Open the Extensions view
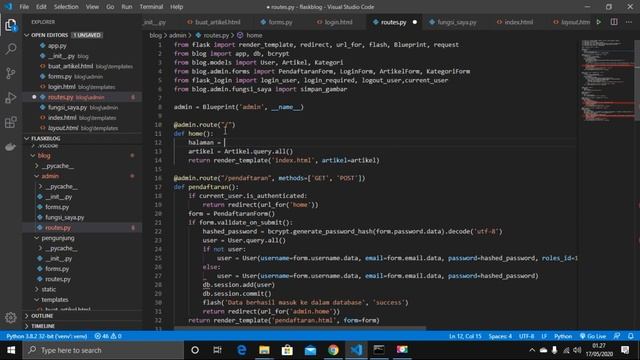The width and height of the screenshot is (640, 360). [x=11, y=122]
